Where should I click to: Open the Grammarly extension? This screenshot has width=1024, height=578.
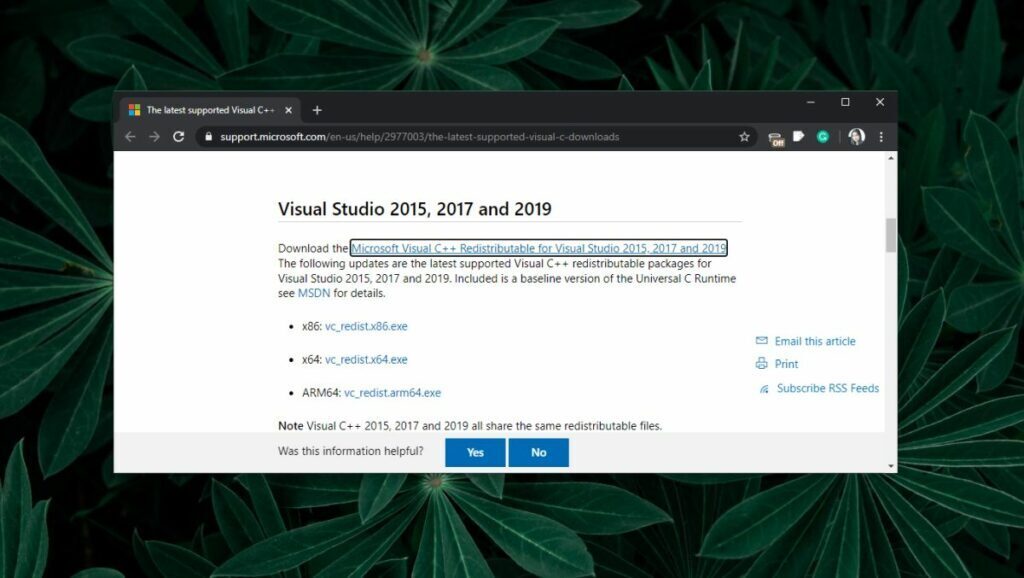[x=823, y=136]
